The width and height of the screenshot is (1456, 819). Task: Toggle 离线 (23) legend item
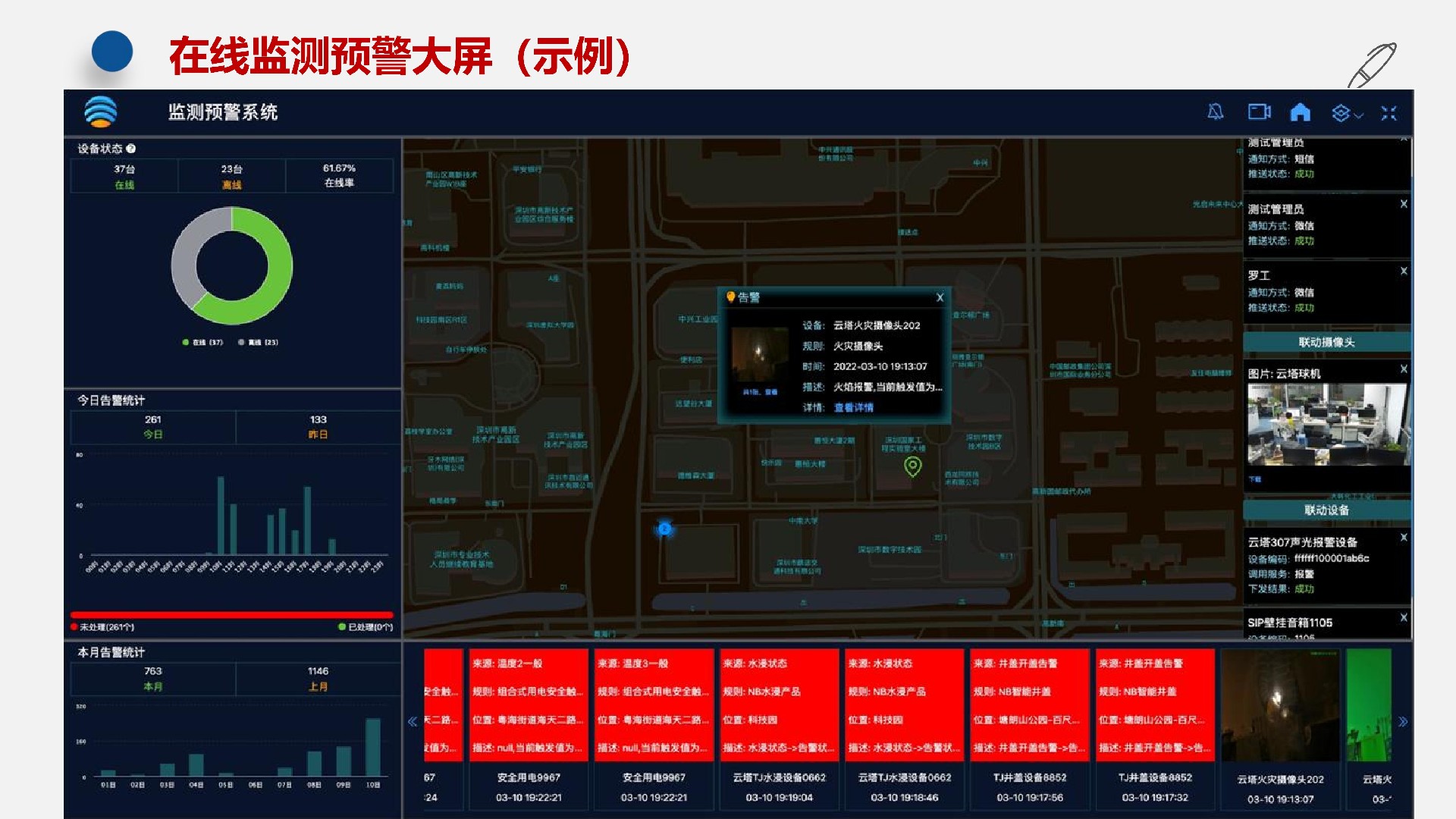pyautogui.click(x=258, y=343)
